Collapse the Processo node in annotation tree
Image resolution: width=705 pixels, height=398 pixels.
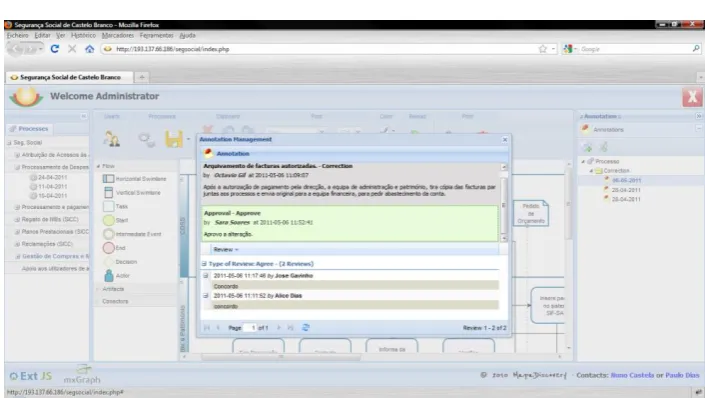[x=583, y=161]
